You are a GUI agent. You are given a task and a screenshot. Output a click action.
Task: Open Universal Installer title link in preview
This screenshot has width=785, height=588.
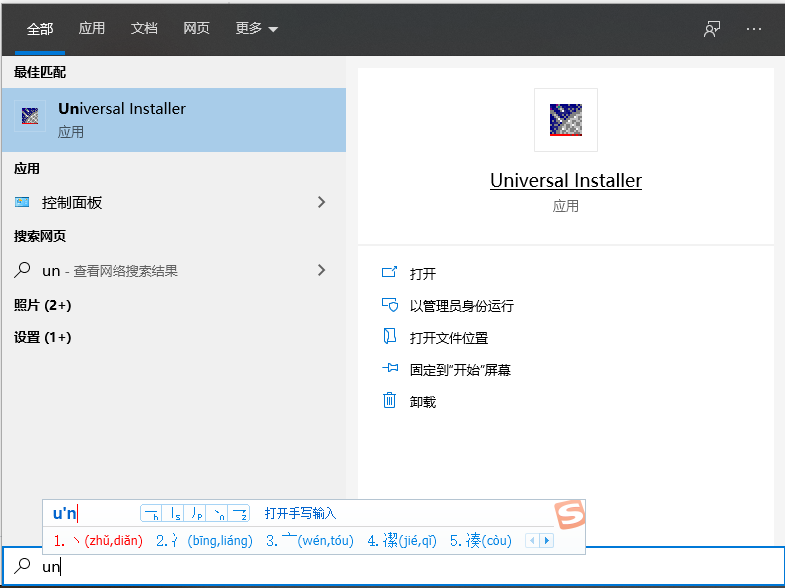[x=566, y=181]
